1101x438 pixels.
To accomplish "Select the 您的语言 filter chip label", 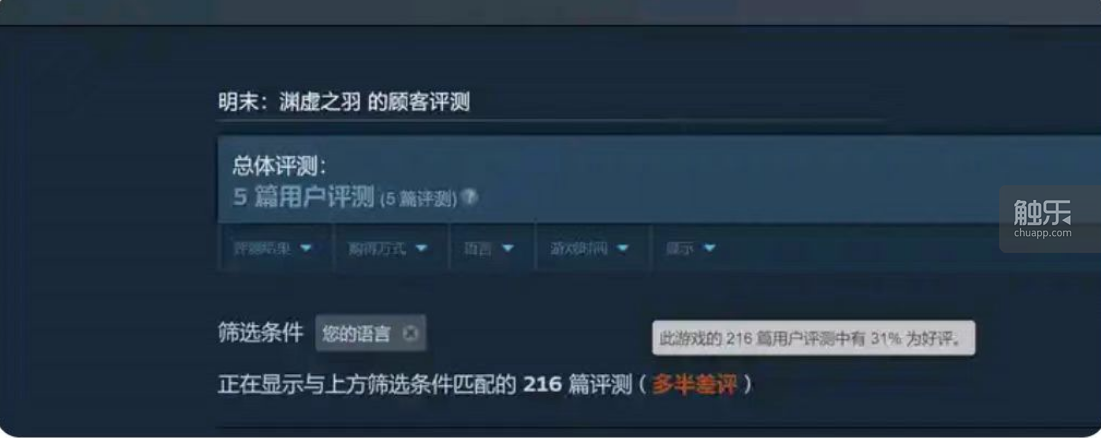I will point(356,333).
